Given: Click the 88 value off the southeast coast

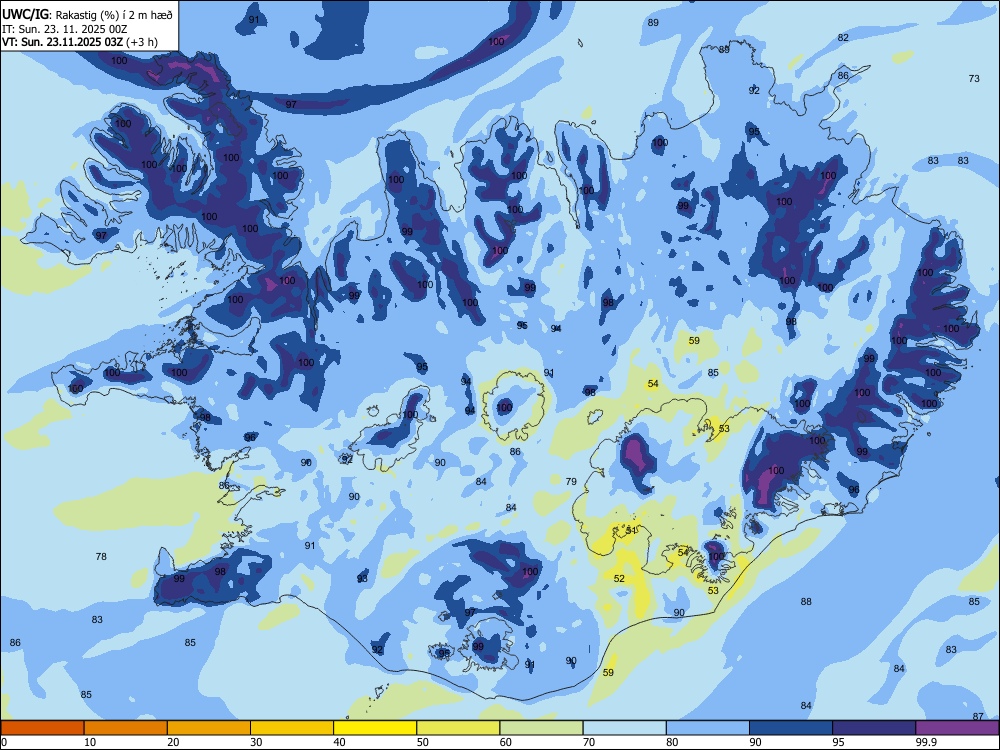Looking at the screenshot, I should pyautogui.click(x=806, y=601).
